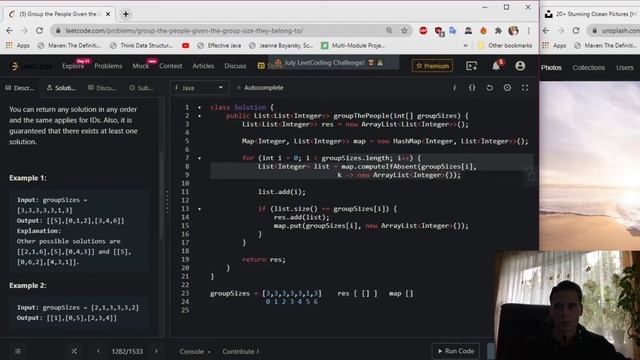Select Users tab in Unsplash window
Viewport: 640px width, 360px height.
tap(625, 68)
